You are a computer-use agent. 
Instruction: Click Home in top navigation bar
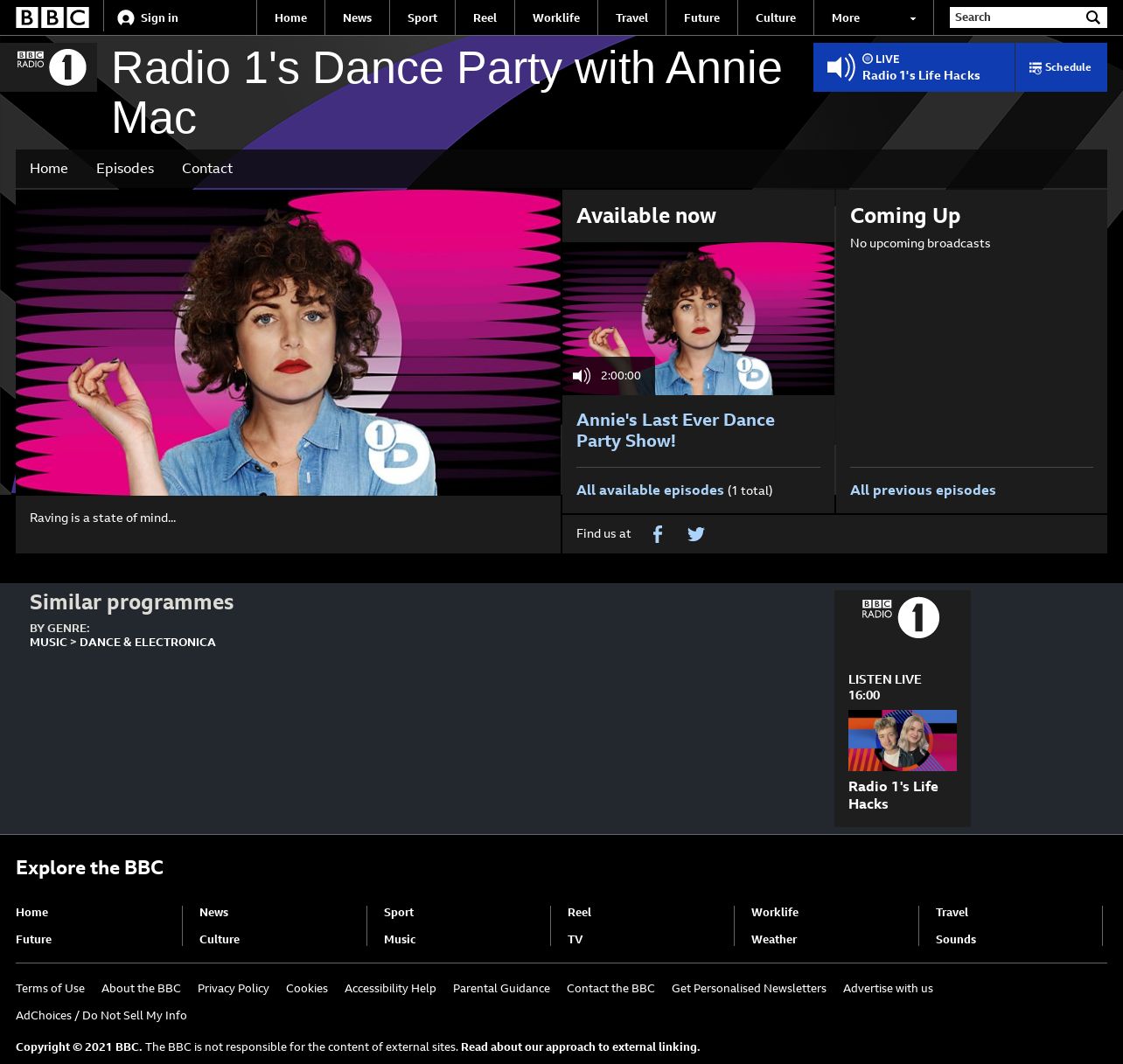coord(290,17)
